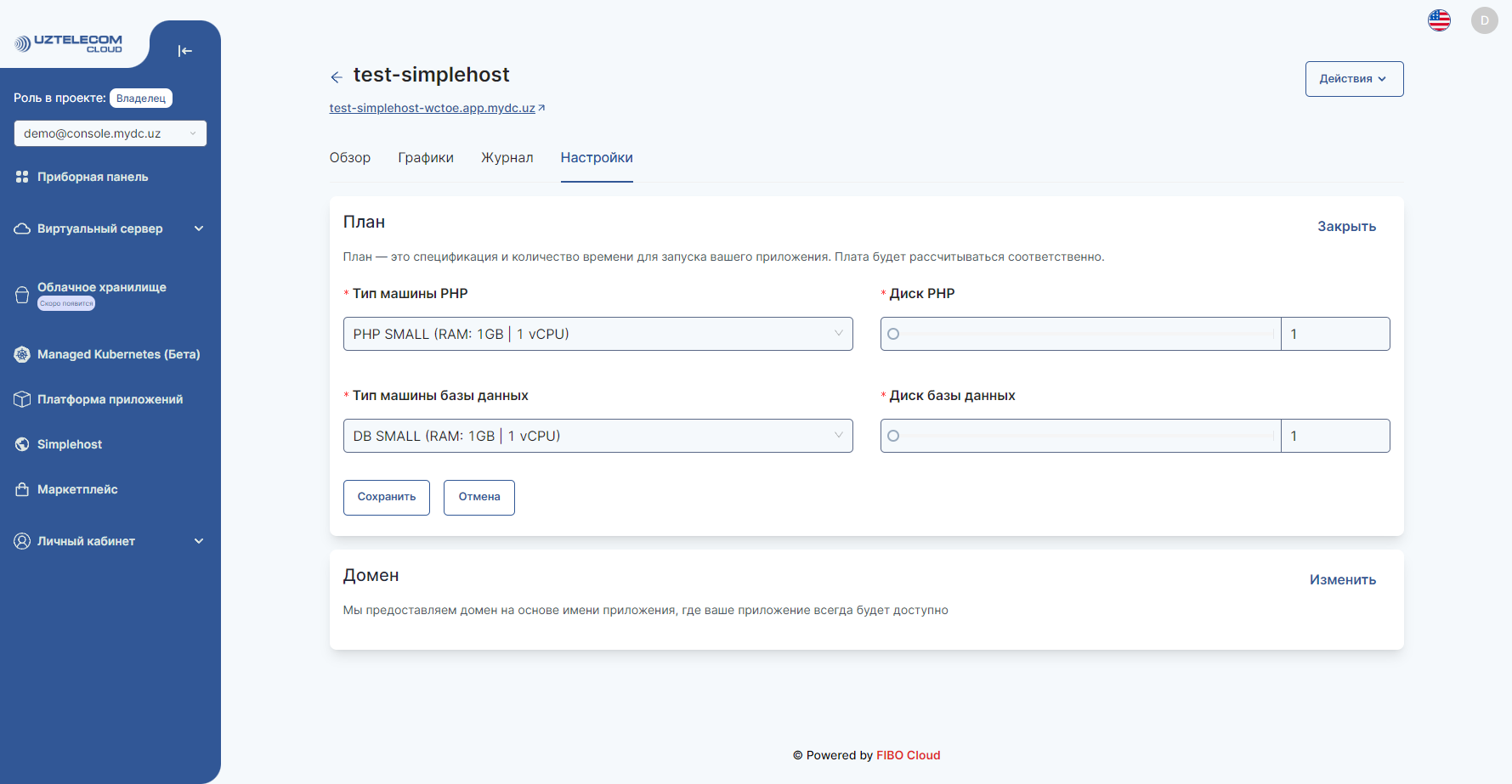Open the Тип машины PHP selector
This screenshot has height=784, width=1512.
[x=597, y=334]
